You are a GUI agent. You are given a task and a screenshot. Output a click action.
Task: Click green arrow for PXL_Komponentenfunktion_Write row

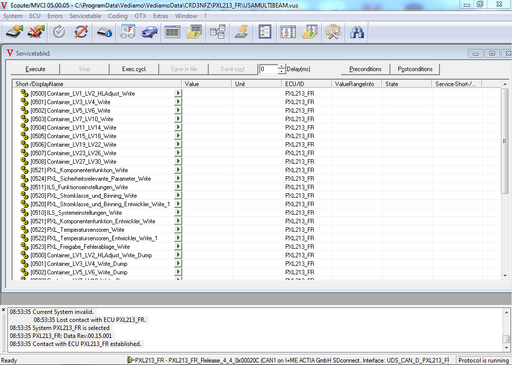click(178, 170)
